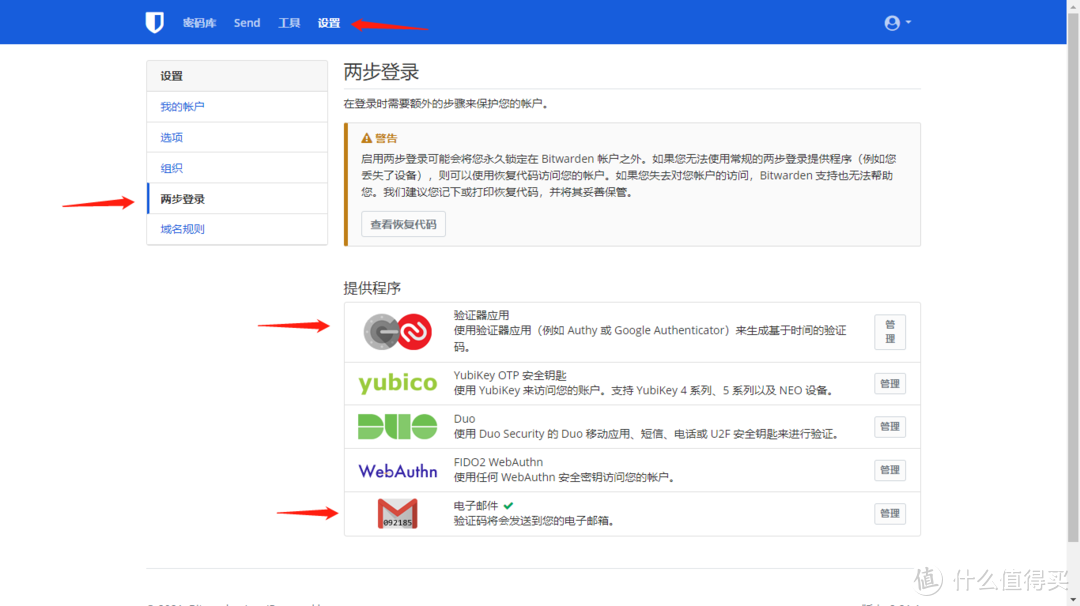1080x606 pixels.
Task: Click the authenticator app icon
Action: tap(397, 331)
